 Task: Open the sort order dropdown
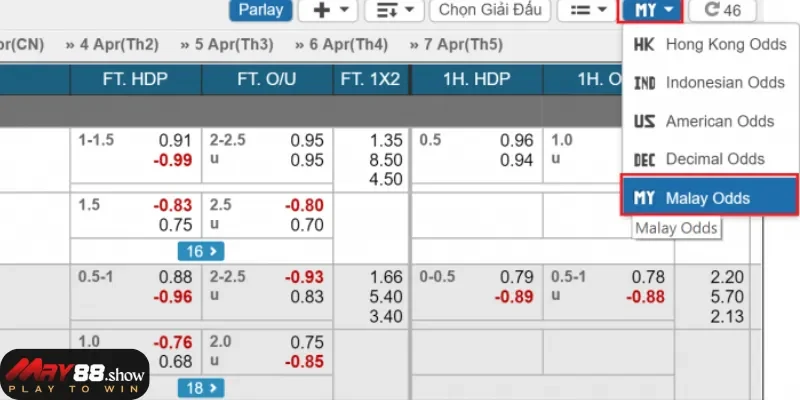click(x=394, y=10)
